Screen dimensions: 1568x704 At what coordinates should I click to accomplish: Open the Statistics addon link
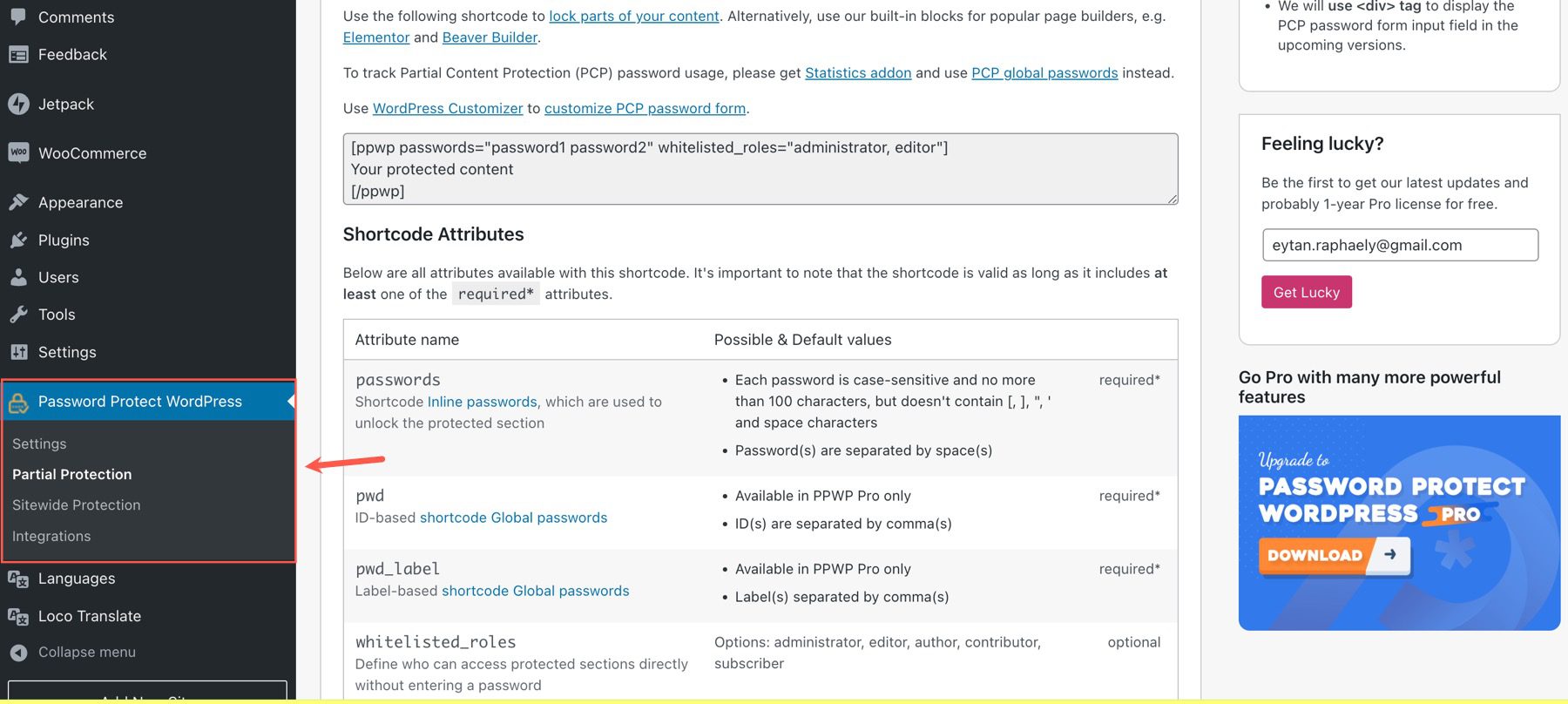coord(858,73)
